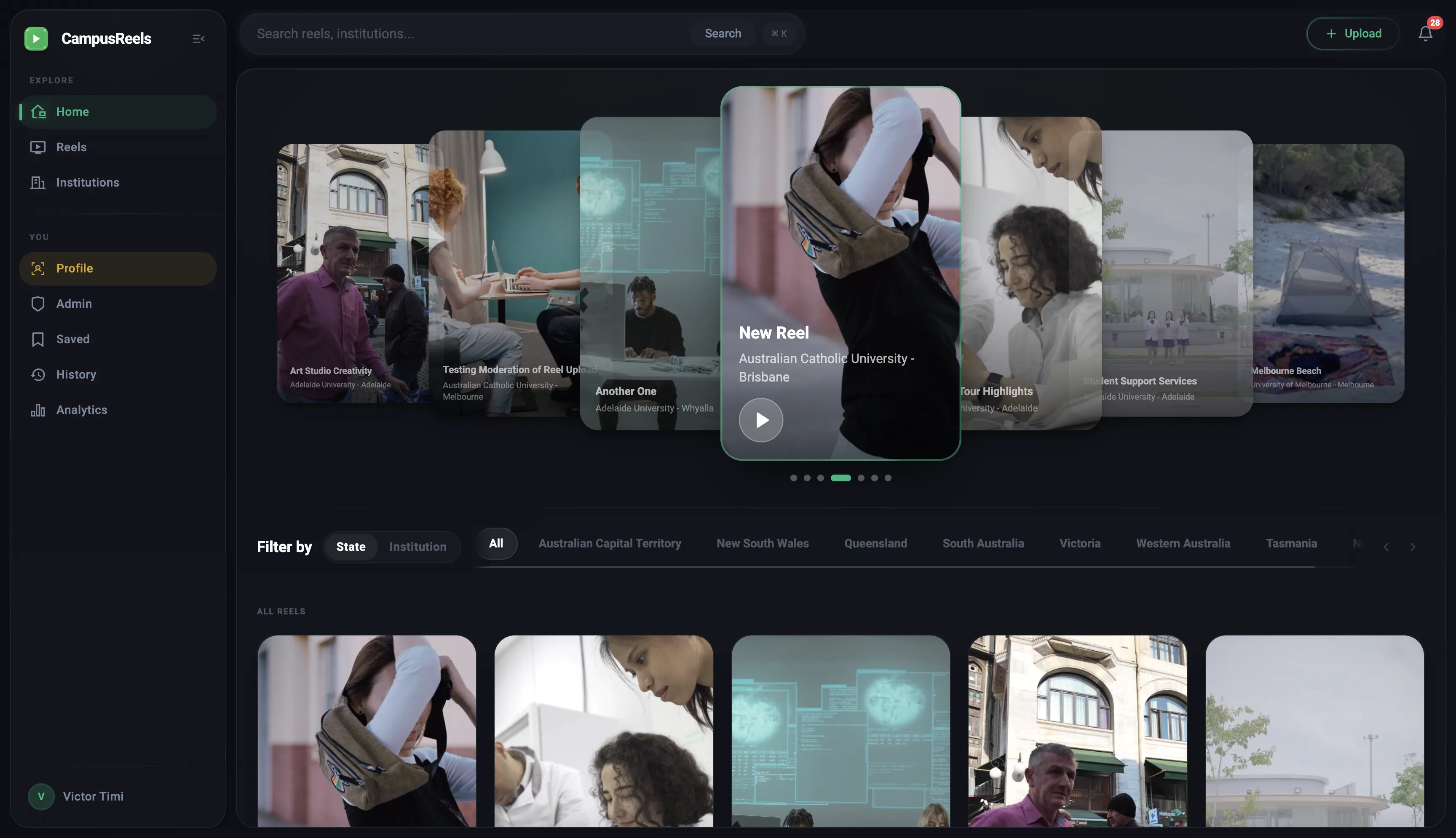
Task: Click the CampusReels logo icon
Action: pos(36,39)
